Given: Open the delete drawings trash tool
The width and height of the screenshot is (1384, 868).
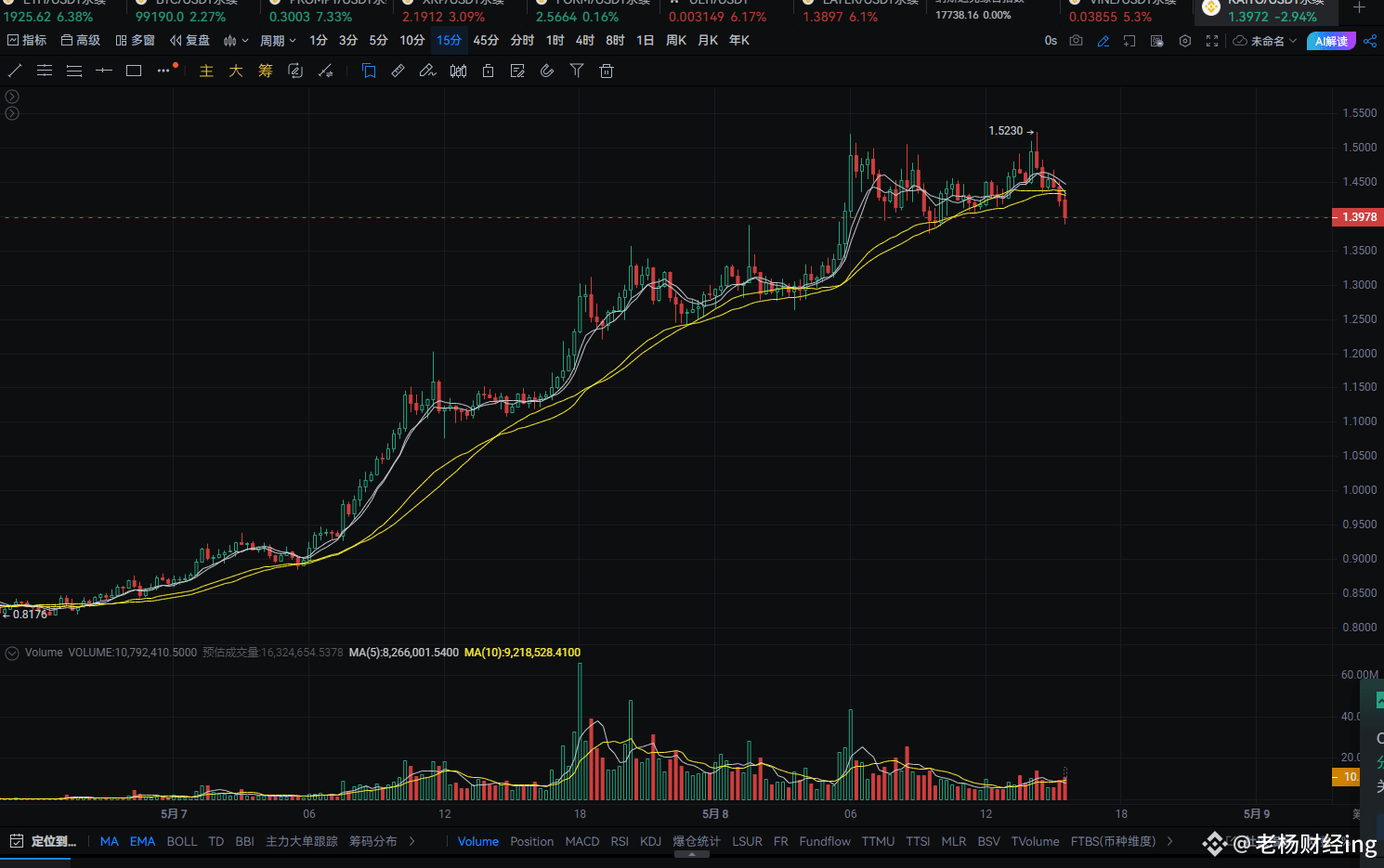Looking at the screenshot, I should pos(606,70).
